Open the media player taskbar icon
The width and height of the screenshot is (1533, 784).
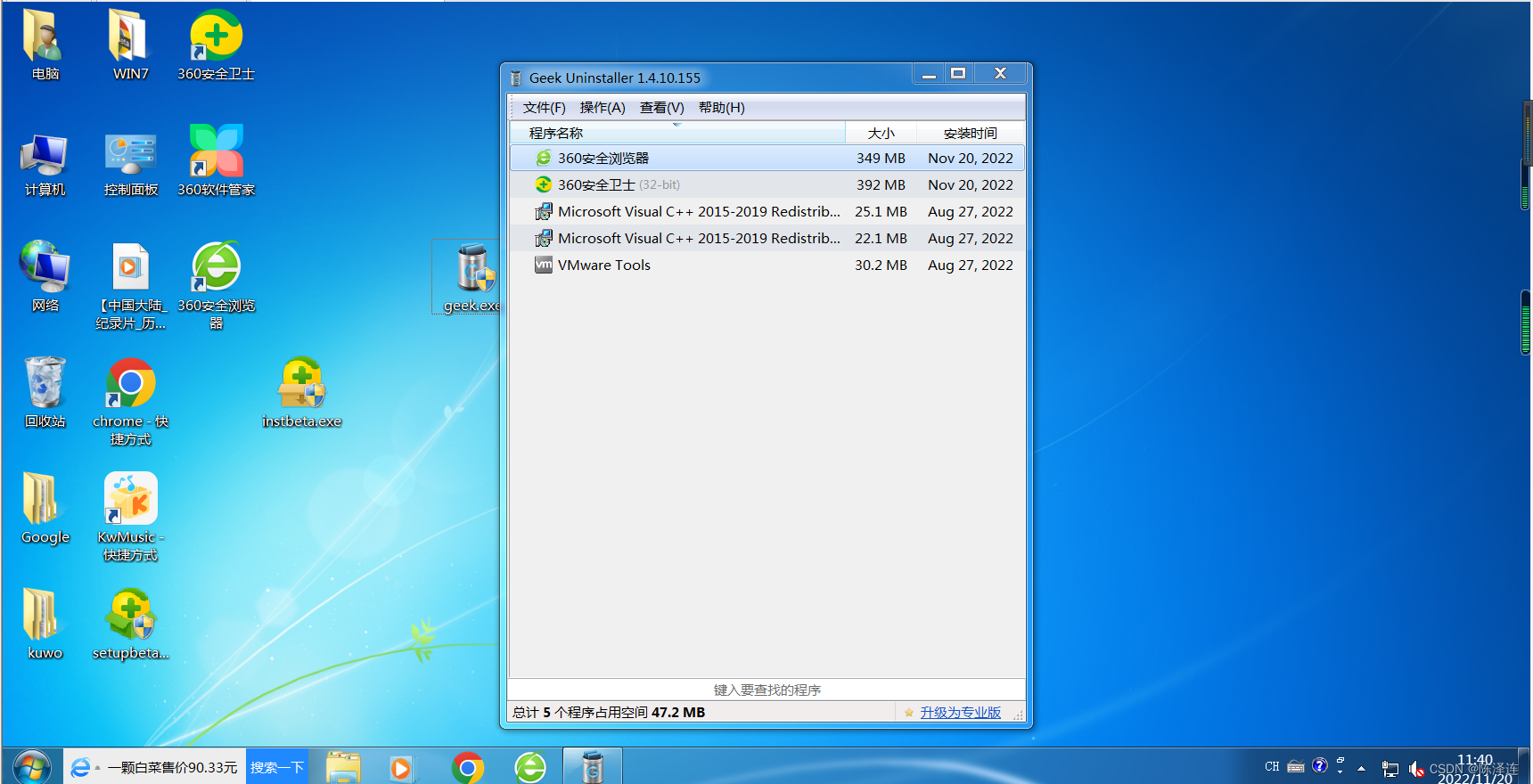pyautogui.click(x=401, y=767)
